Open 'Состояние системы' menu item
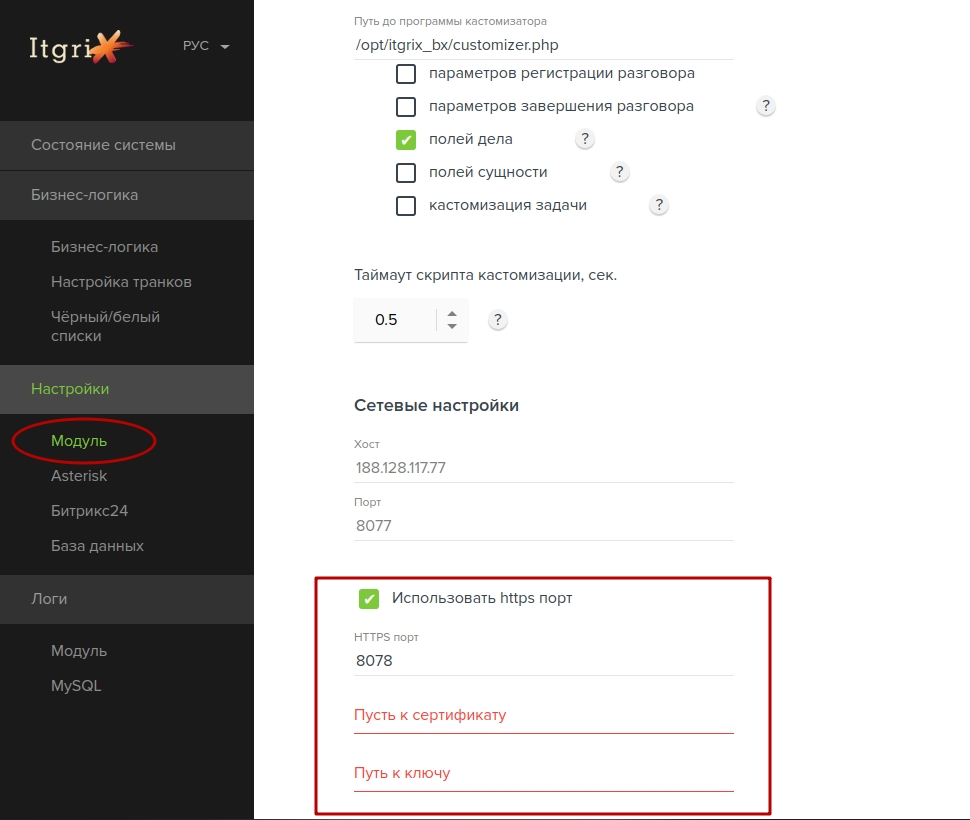The height and width of the screenshot is (820, 970). 127,145
